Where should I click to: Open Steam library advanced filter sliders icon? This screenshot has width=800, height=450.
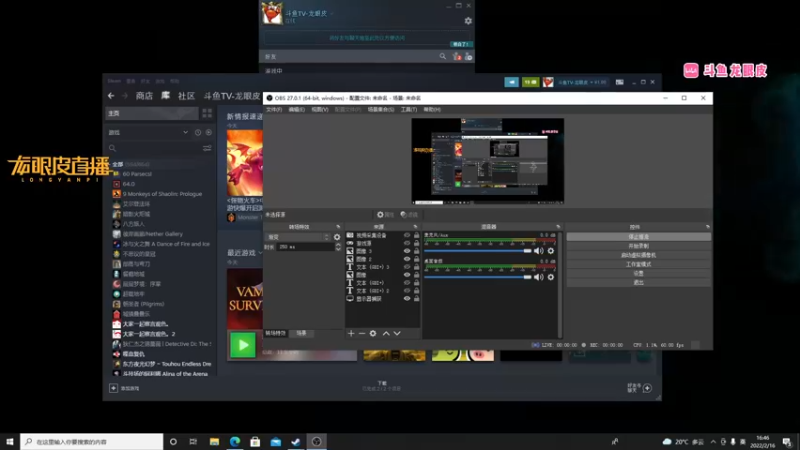207,148
